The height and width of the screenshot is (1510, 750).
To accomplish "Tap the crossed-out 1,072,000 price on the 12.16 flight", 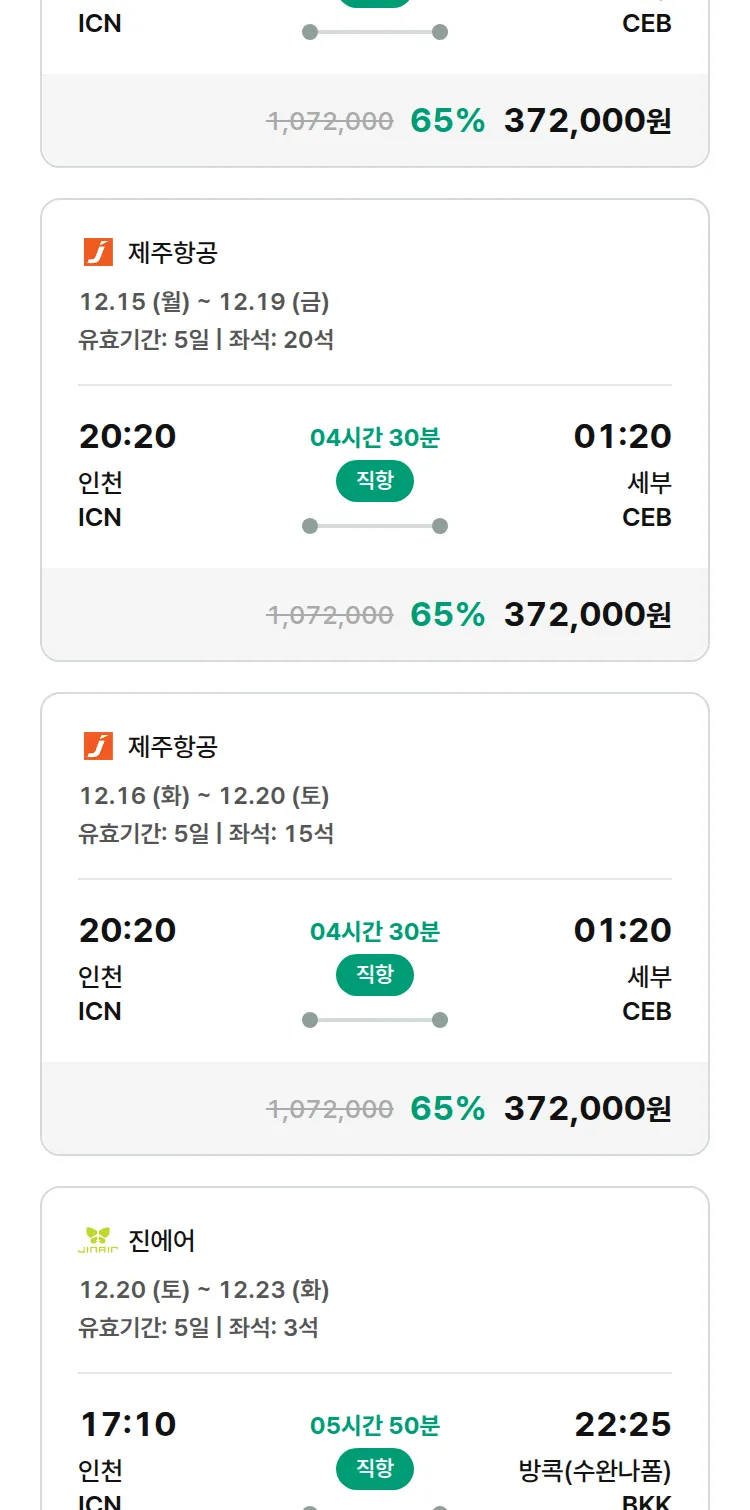I will tap(330, 1109).
